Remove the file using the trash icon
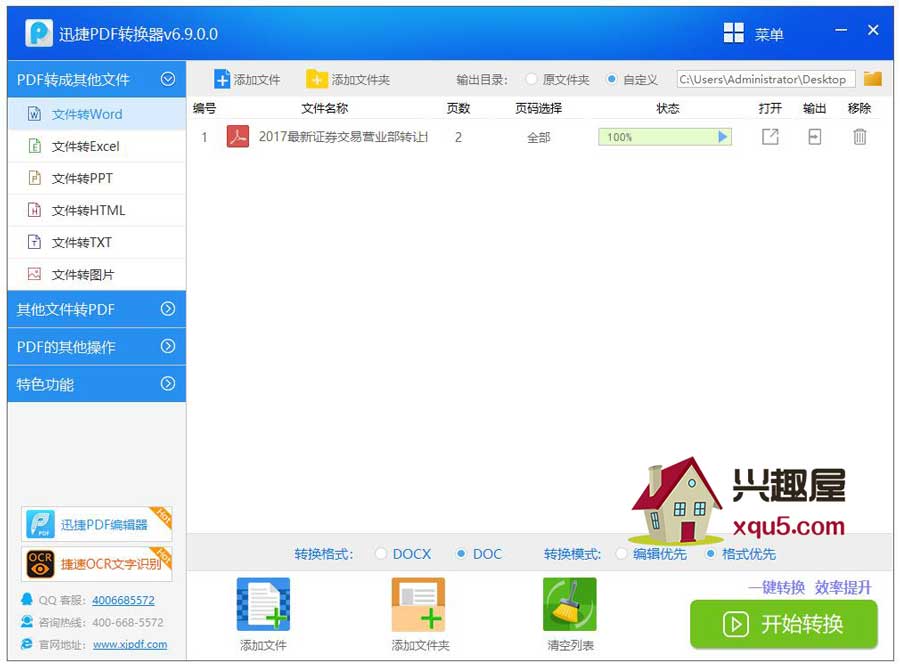The height and width of the screenshot is (667, 900). pos(859,137)
